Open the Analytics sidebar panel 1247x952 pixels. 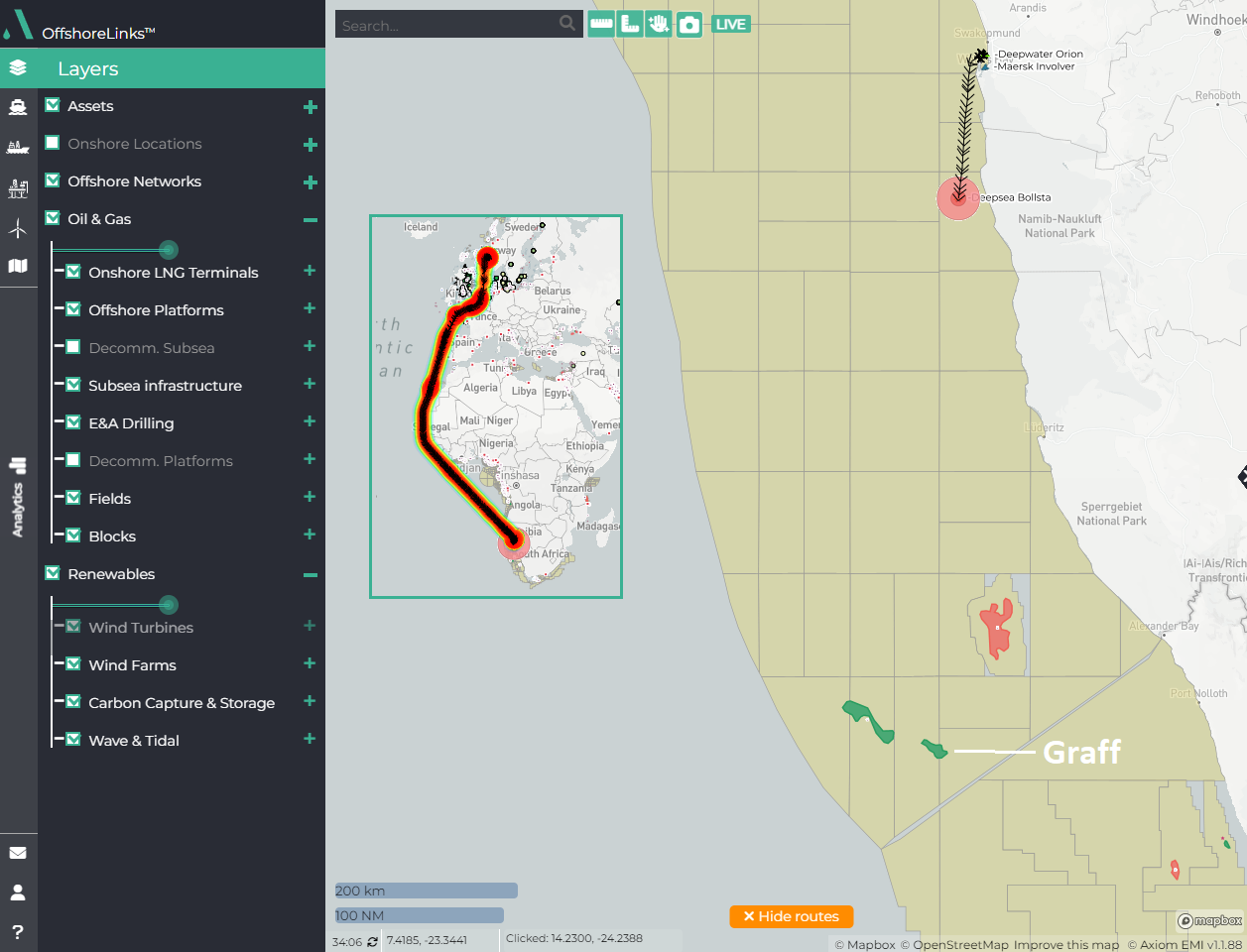(18, 498)
